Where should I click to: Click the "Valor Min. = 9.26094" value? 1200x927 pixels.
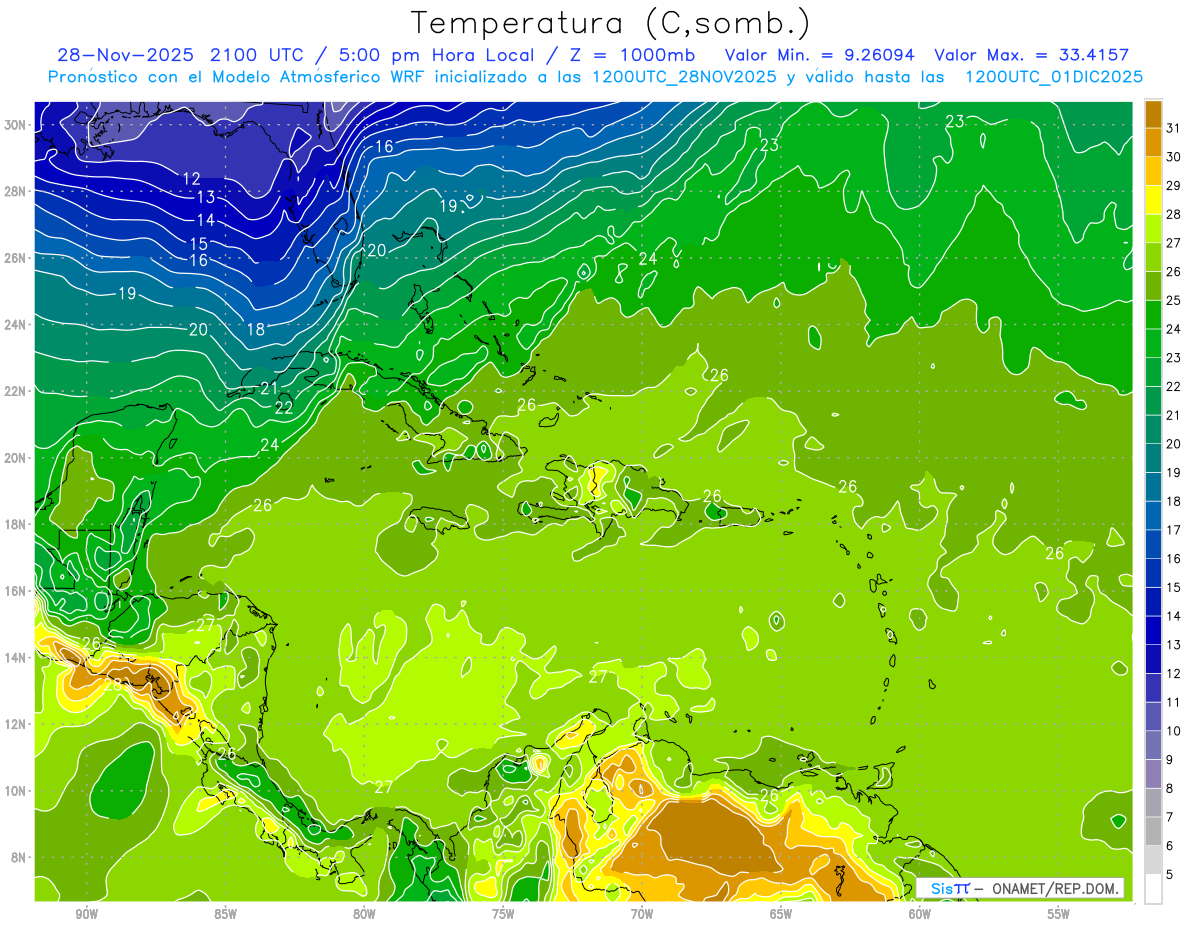pyautogui.click(x=821, y=56)
